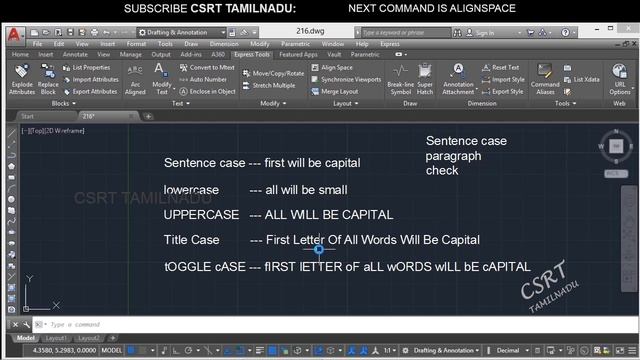
Task: Click the ViewCube top face
Action: coord(616,146)
